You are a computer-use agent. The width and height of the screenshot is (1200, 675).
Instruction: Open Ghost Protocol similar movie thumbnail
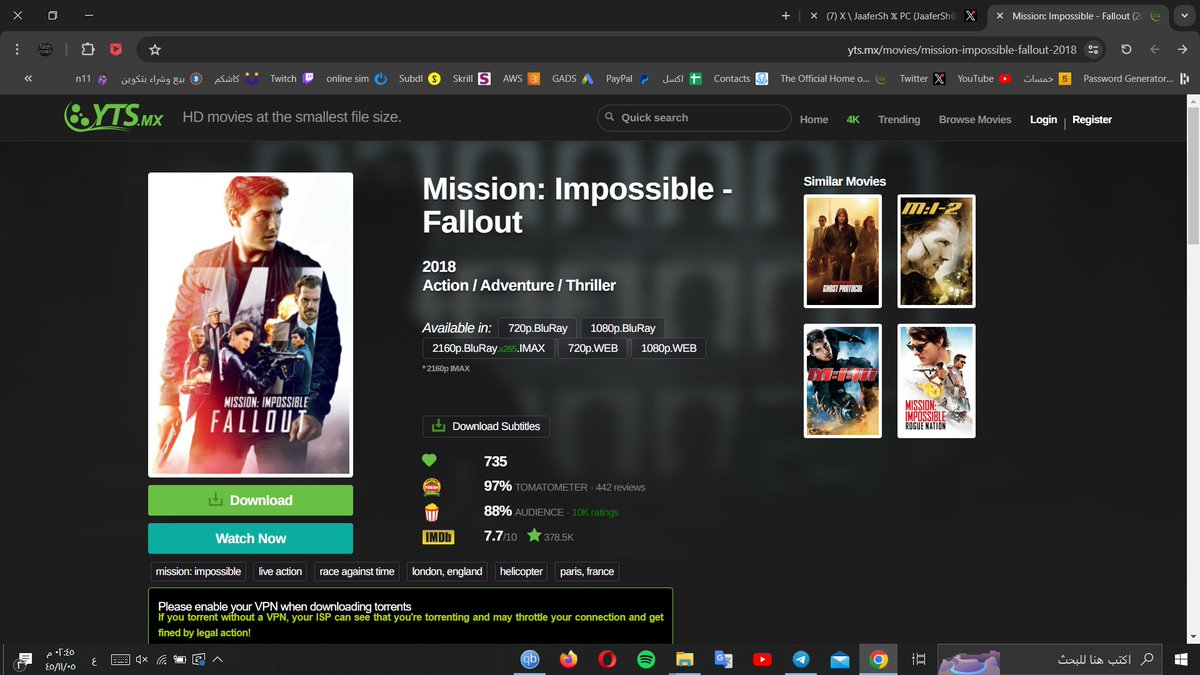pos(843,251)
